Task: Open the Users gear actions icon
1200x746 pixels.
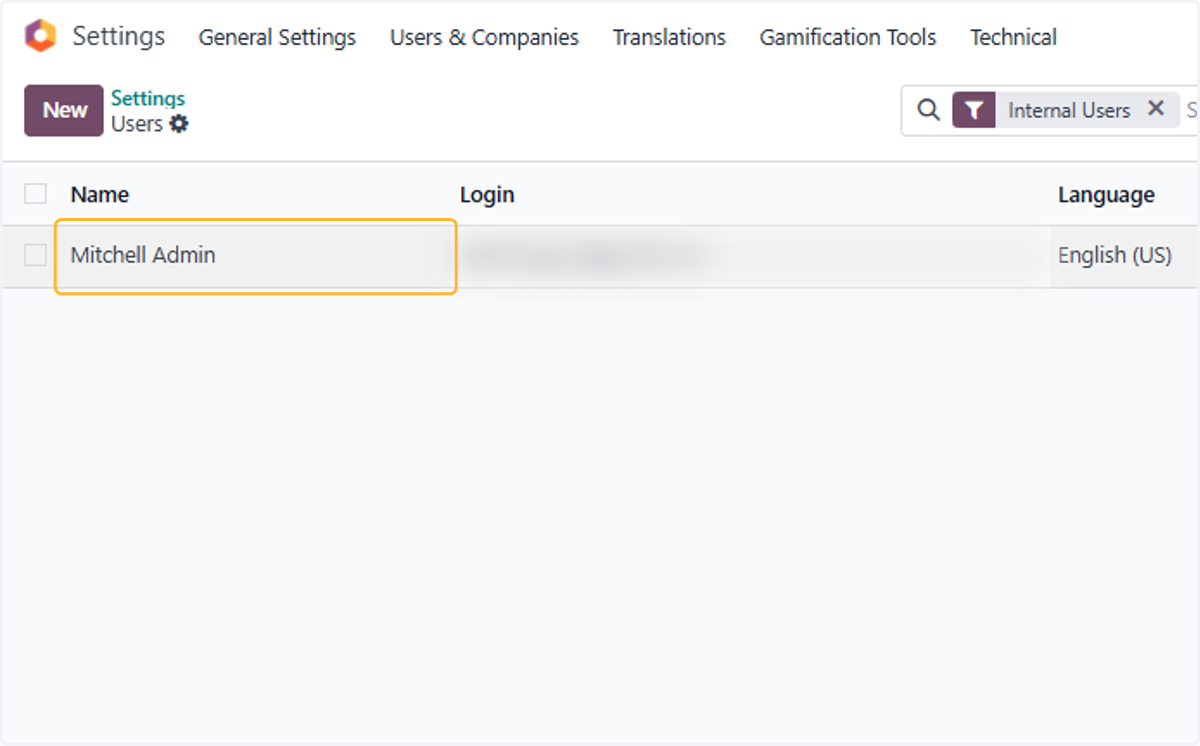Action: tap(179, 124)
